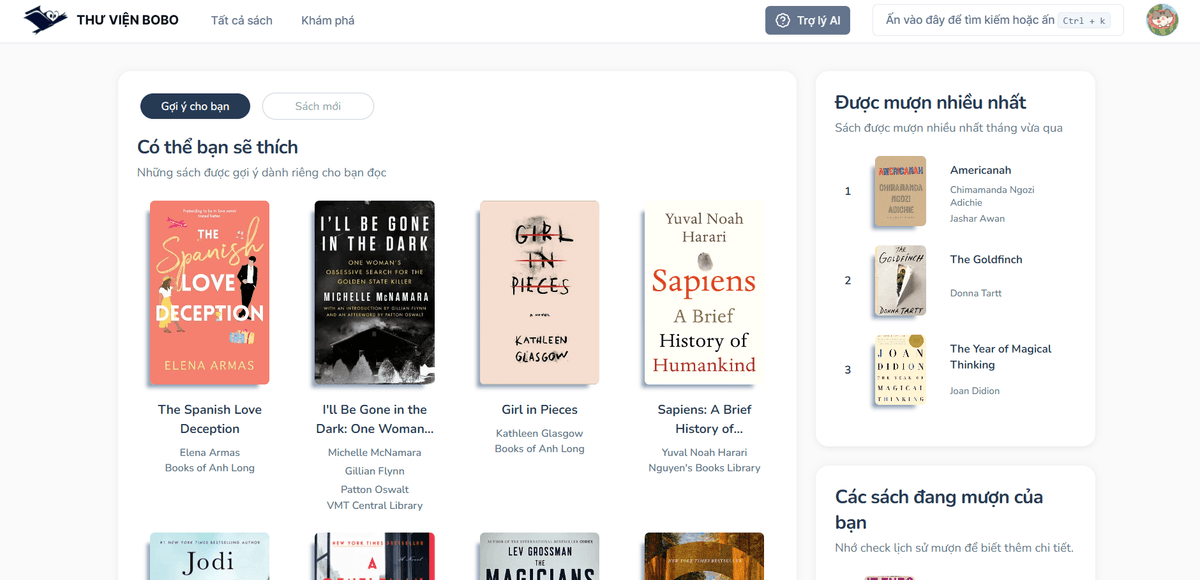Open the Tất cả sách menu
The image size is (1200, 580).
pyautogui.click(x=241, y=20)
